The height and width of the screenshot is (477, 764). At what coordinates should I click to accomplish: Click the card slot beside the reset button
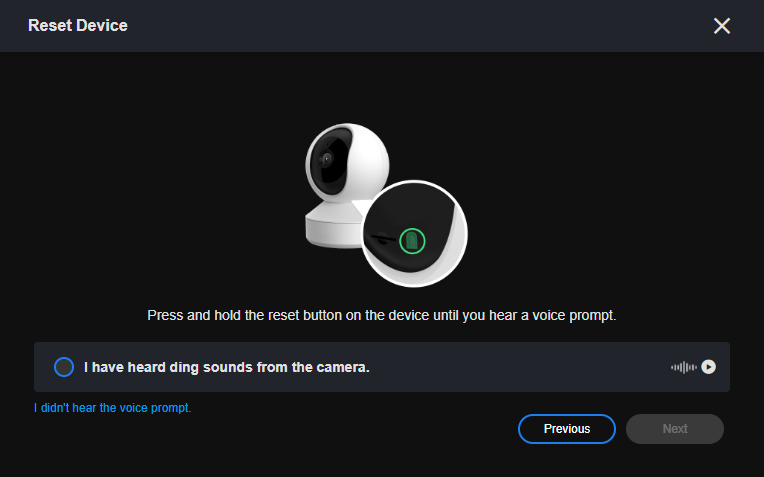(x=381, y=238)
